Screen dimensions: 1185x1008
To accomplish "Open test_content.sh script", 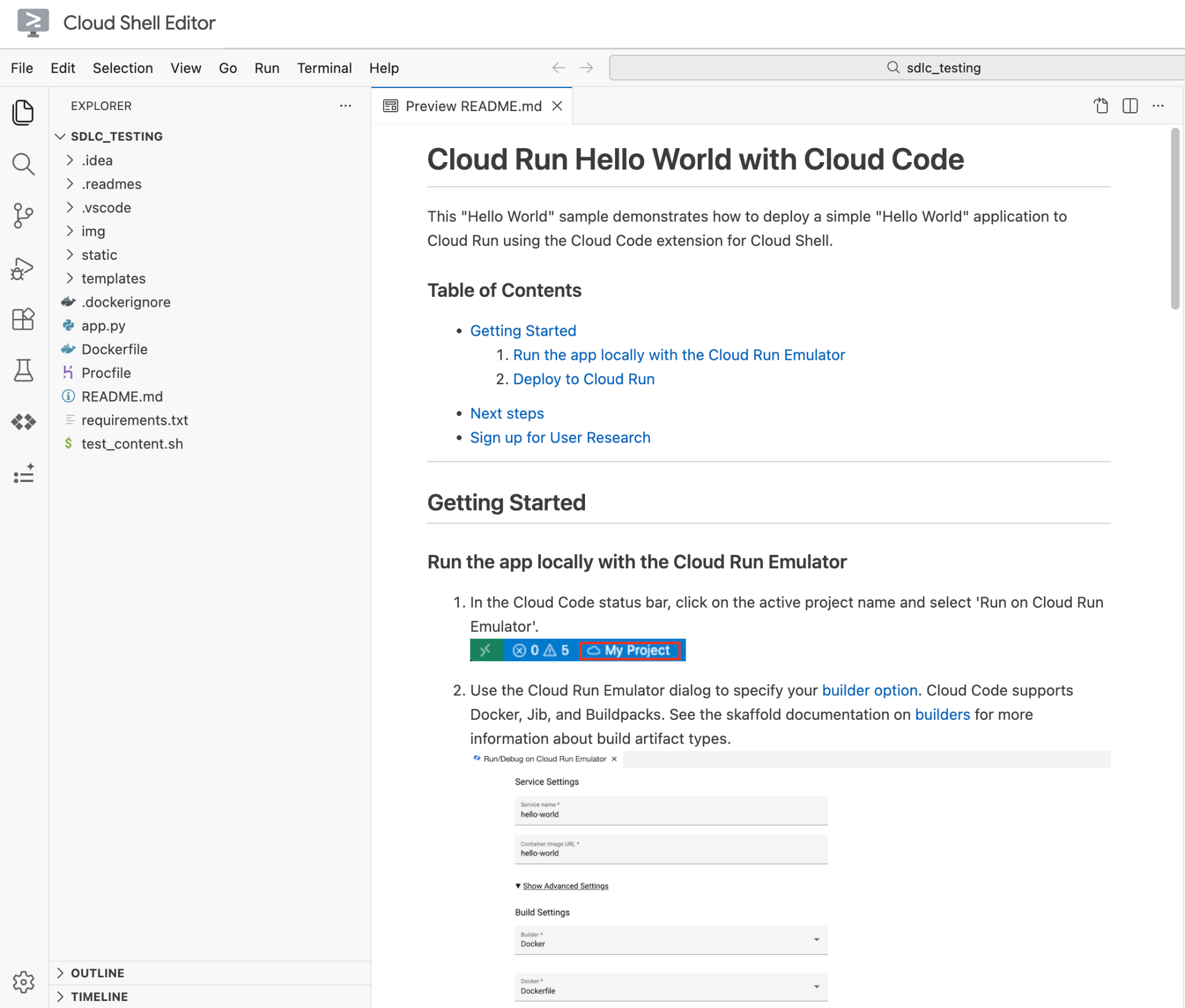I will point(209,444).
